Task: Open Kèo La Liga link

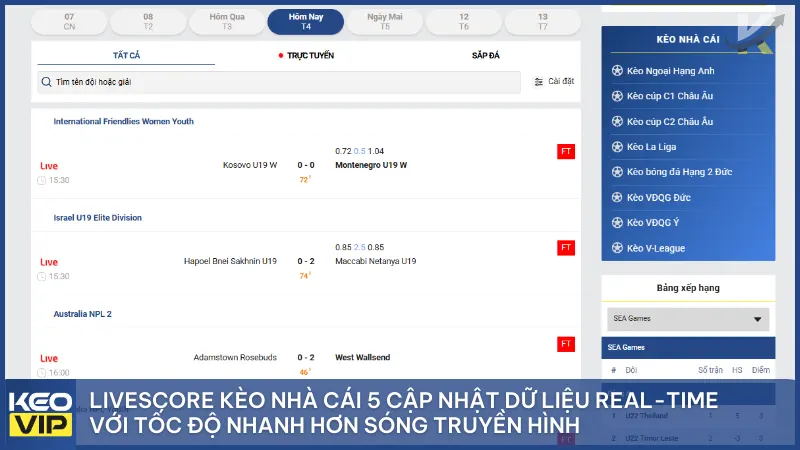Action: 652,147
